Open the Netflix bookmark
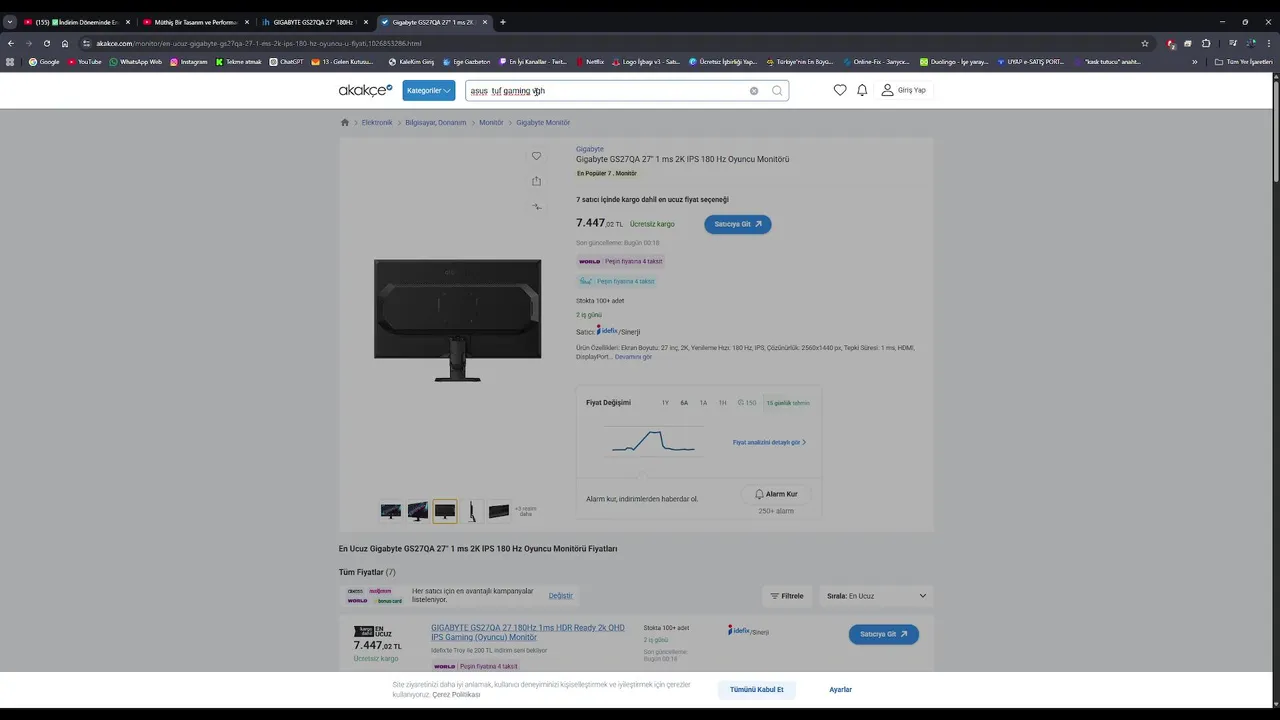The height and width of the screenshot is (720, 1280). click(590, 62)
